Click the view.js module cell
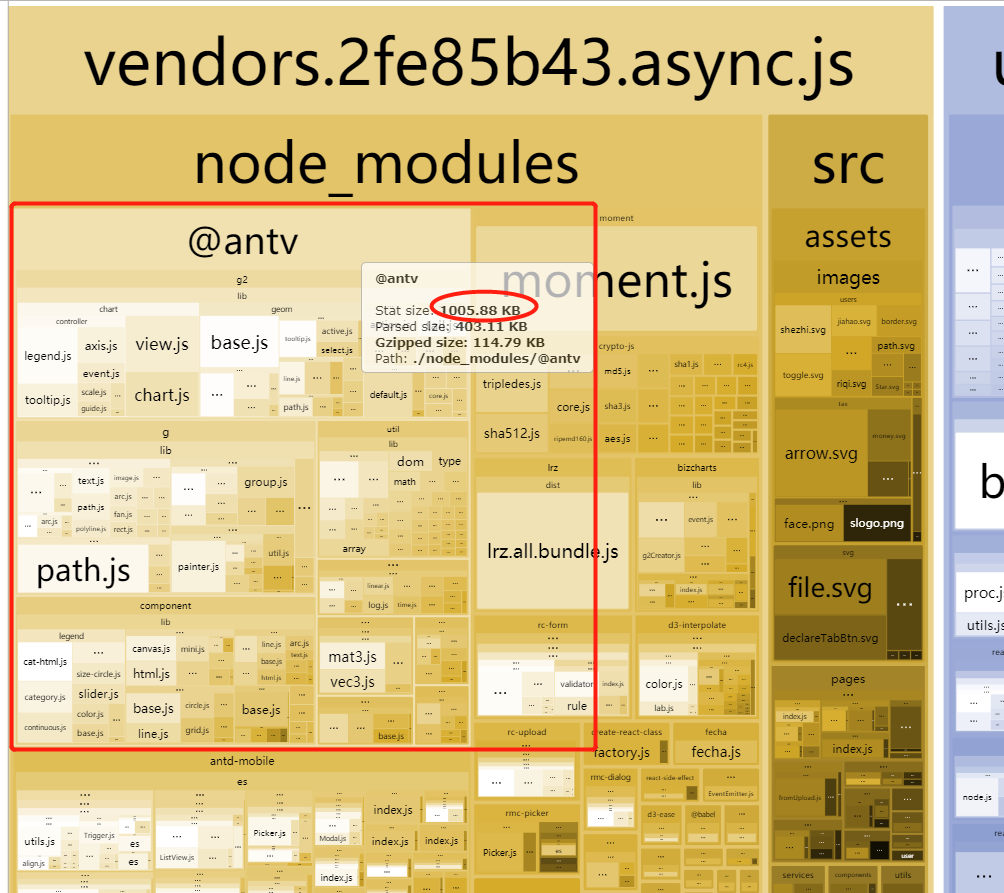Viewport: 1004px width, 893px height. (162, 343)
